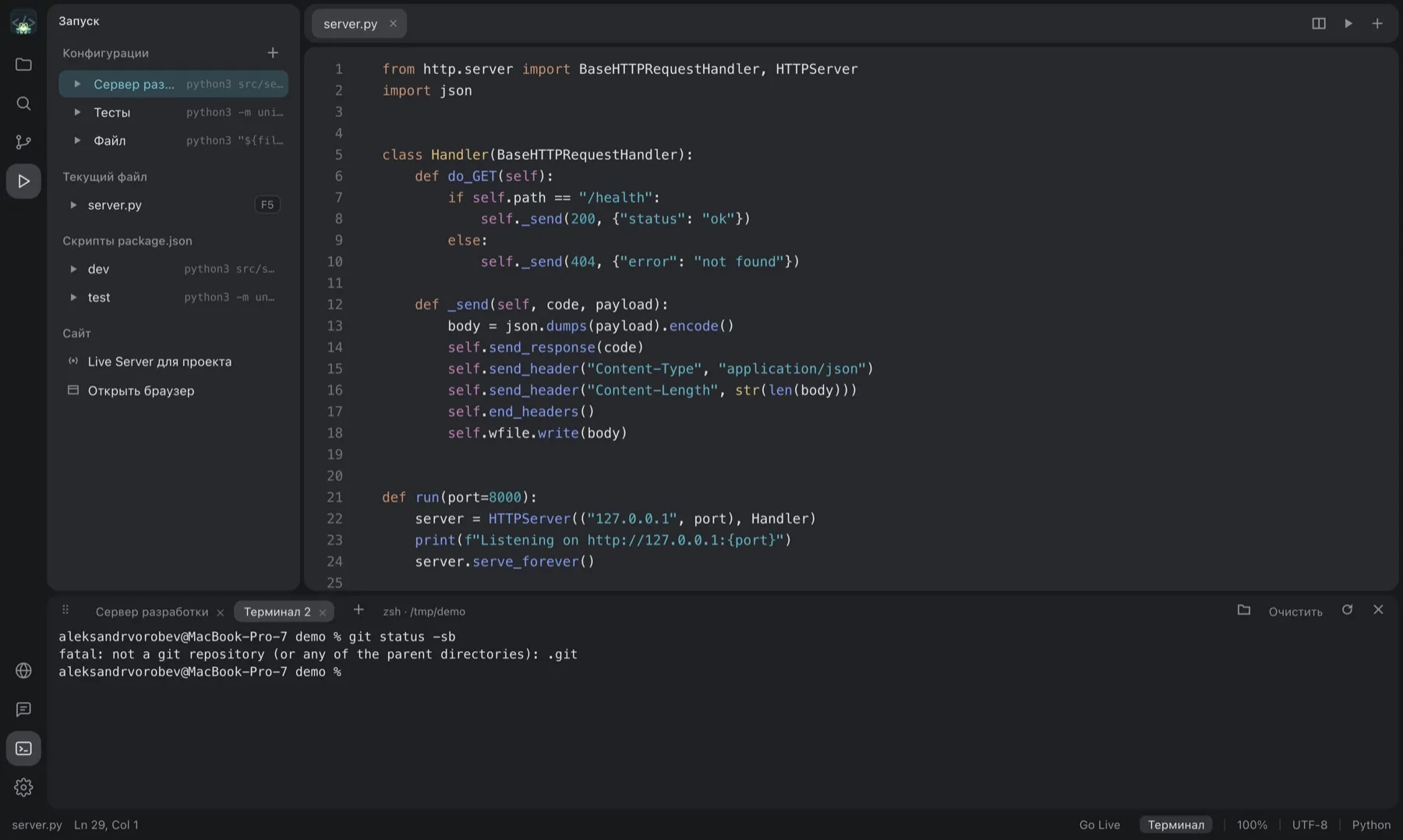The width and height of the screenshot is (1403, 840).
Task: Open the terminal folder icon
Action: coord(1244,610)
